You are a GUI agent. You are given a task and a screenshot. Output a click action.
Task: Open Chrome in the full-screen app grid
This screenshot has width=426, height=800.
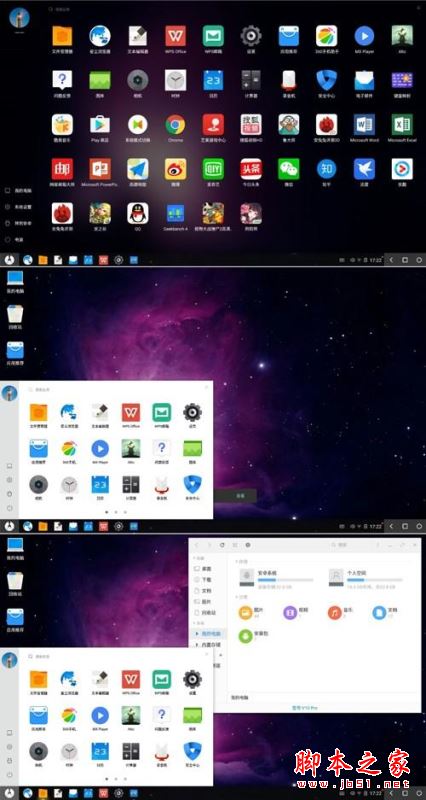[175, 124]
